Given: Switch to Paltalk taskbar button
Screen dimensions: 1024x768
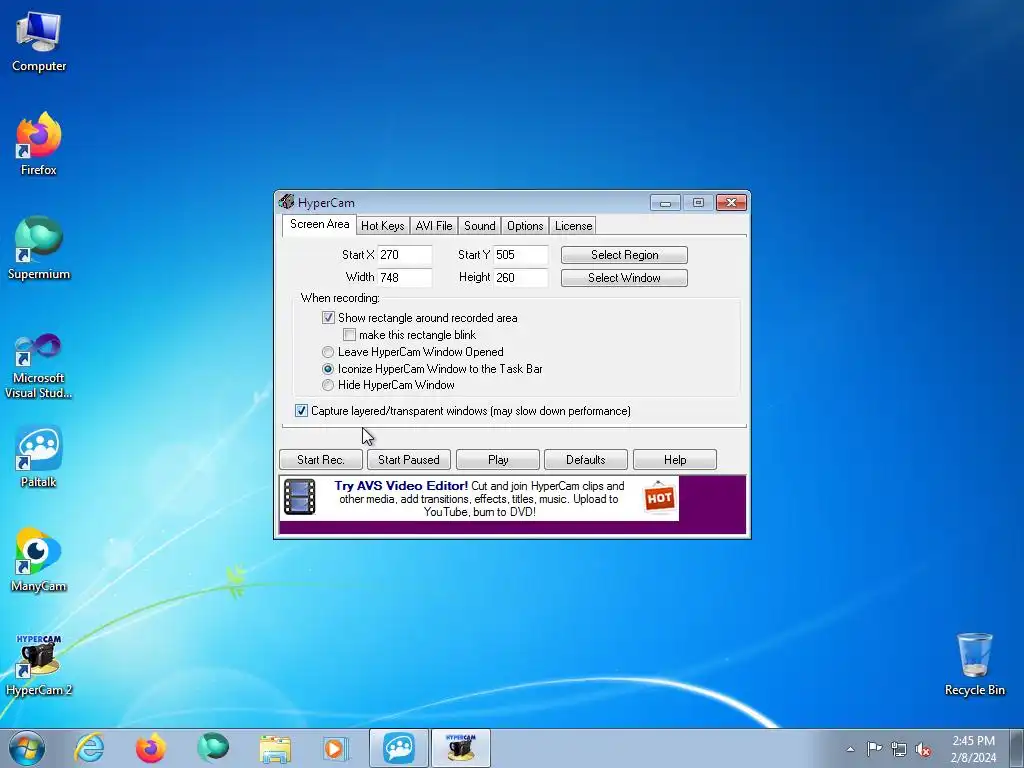Looking at the screenshot, I should coord(399,748).
